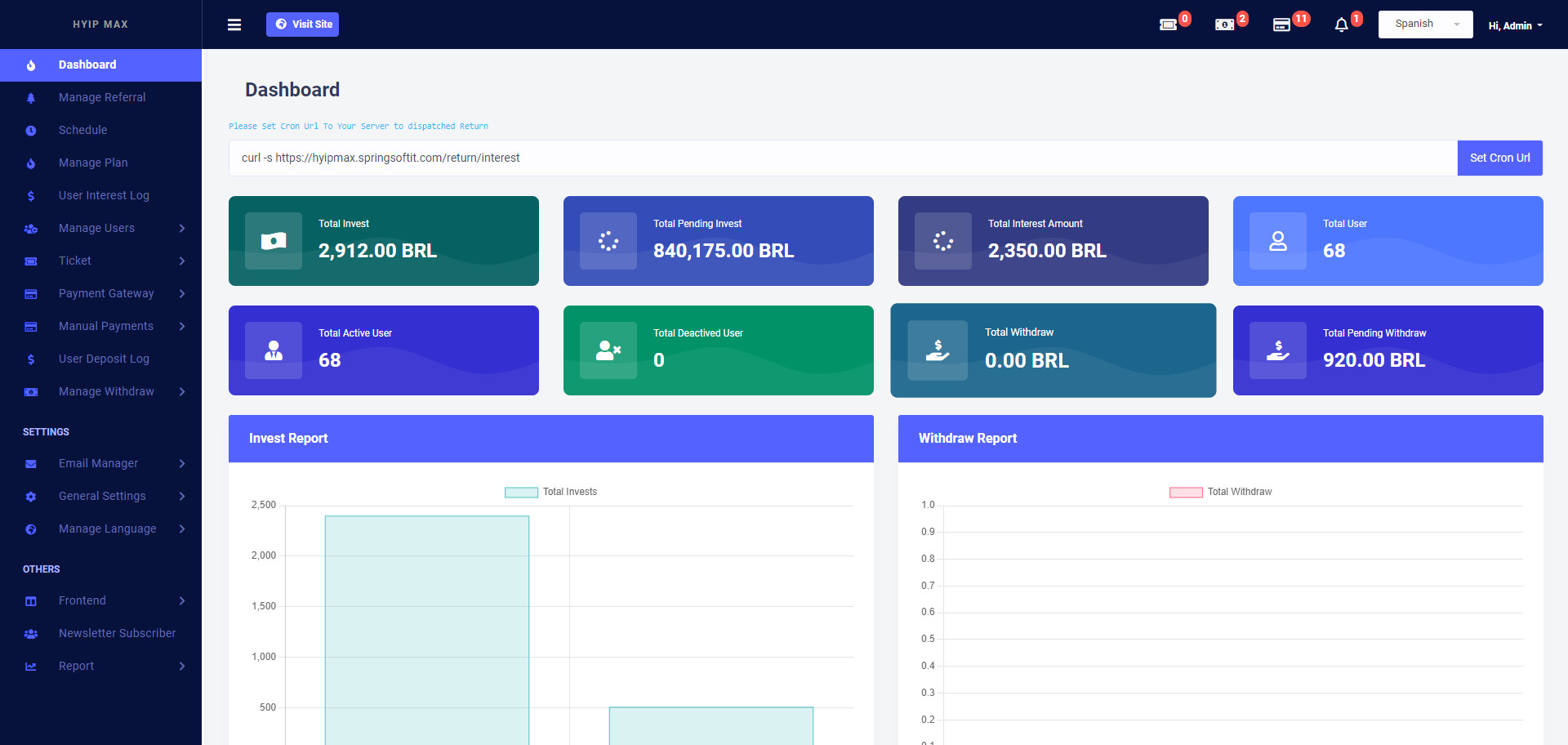Click the credit card icon with badge 11
This screenshot has height=745, width=1568.
coord(1282,25)
